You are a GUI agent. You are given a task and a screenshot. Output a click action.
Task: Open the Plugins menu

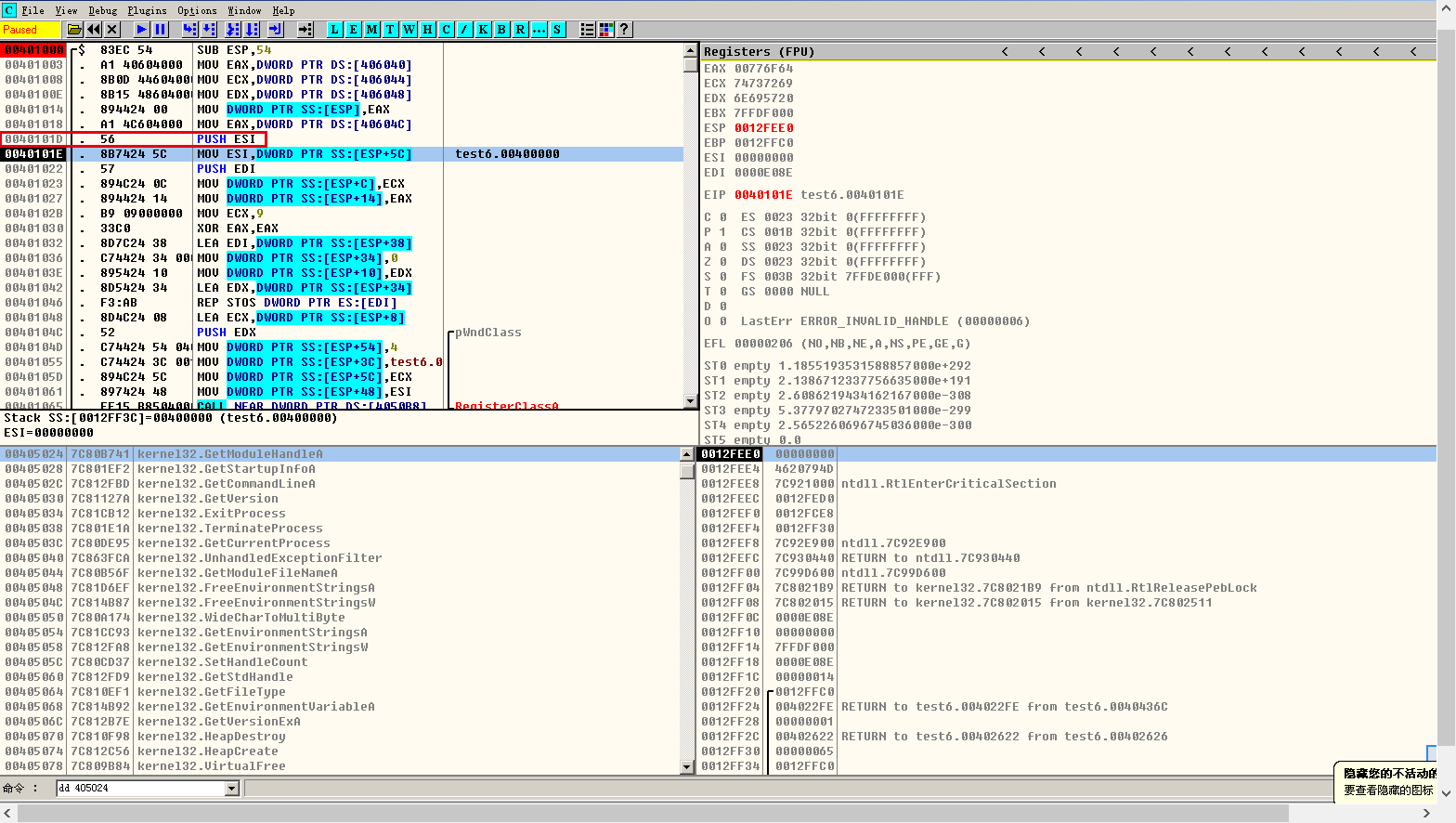(x=147, y=11)
